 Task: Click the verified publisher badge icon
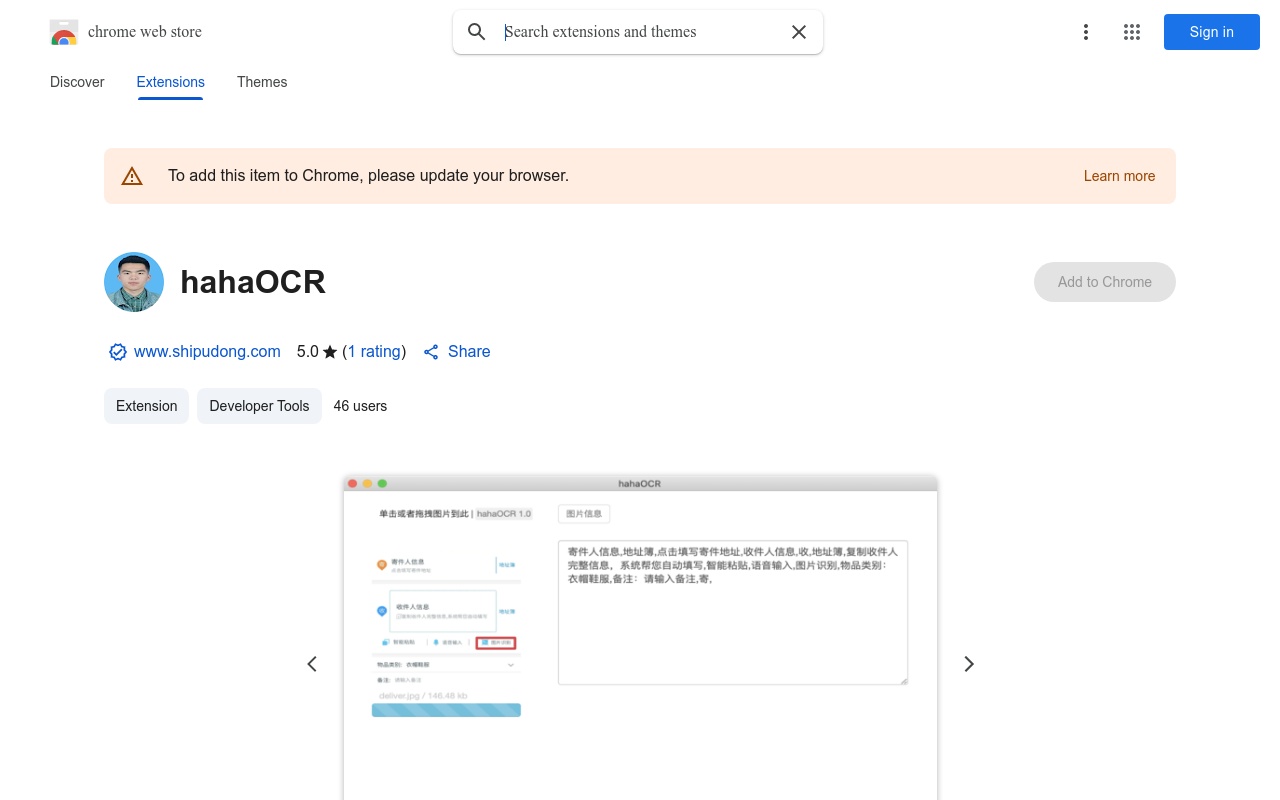(x=118, y=352)
